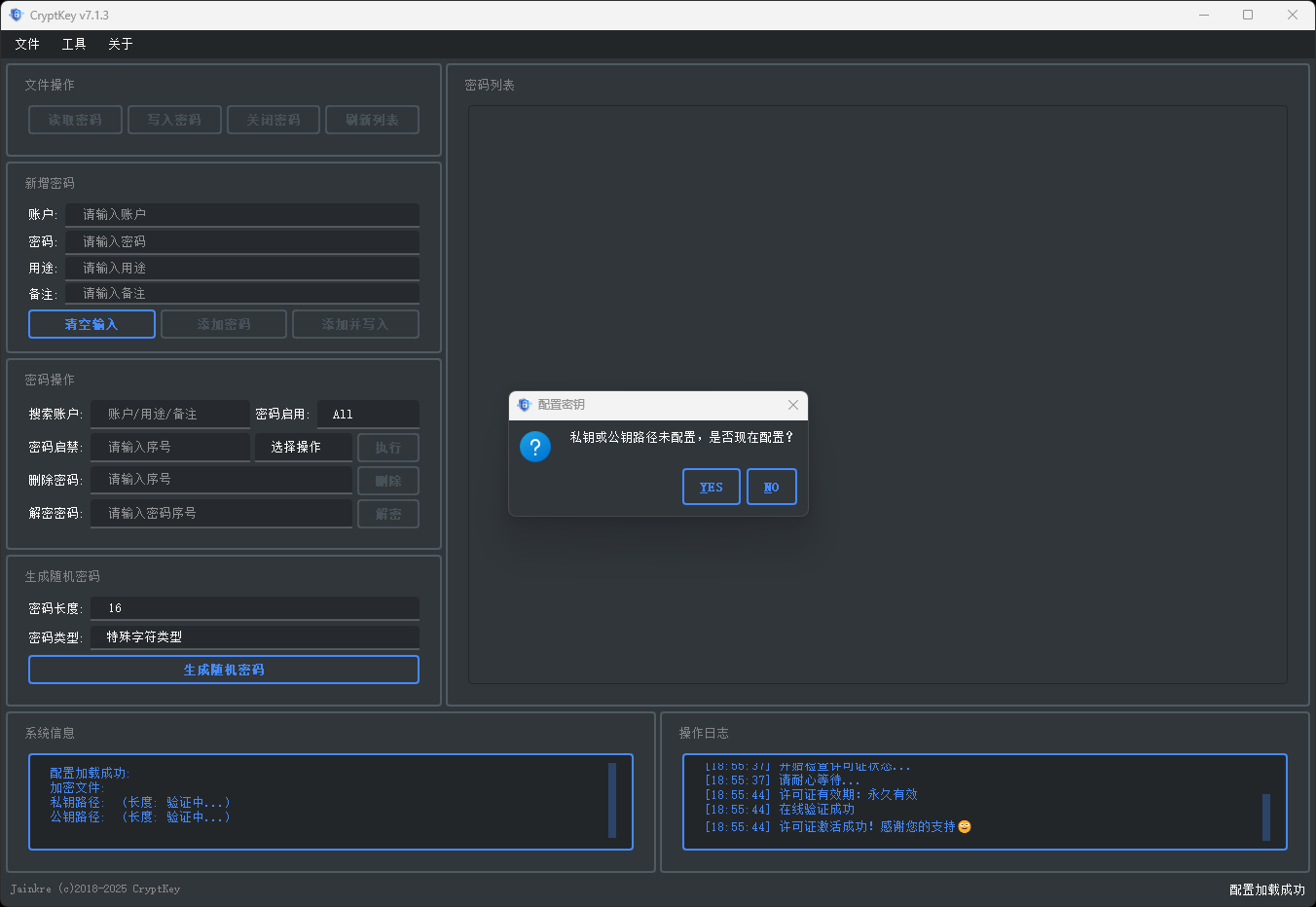Click the blue question mark dialog icon
Image resolution: width=1316 pixels, height=907 pixels.
click(535, 447)
